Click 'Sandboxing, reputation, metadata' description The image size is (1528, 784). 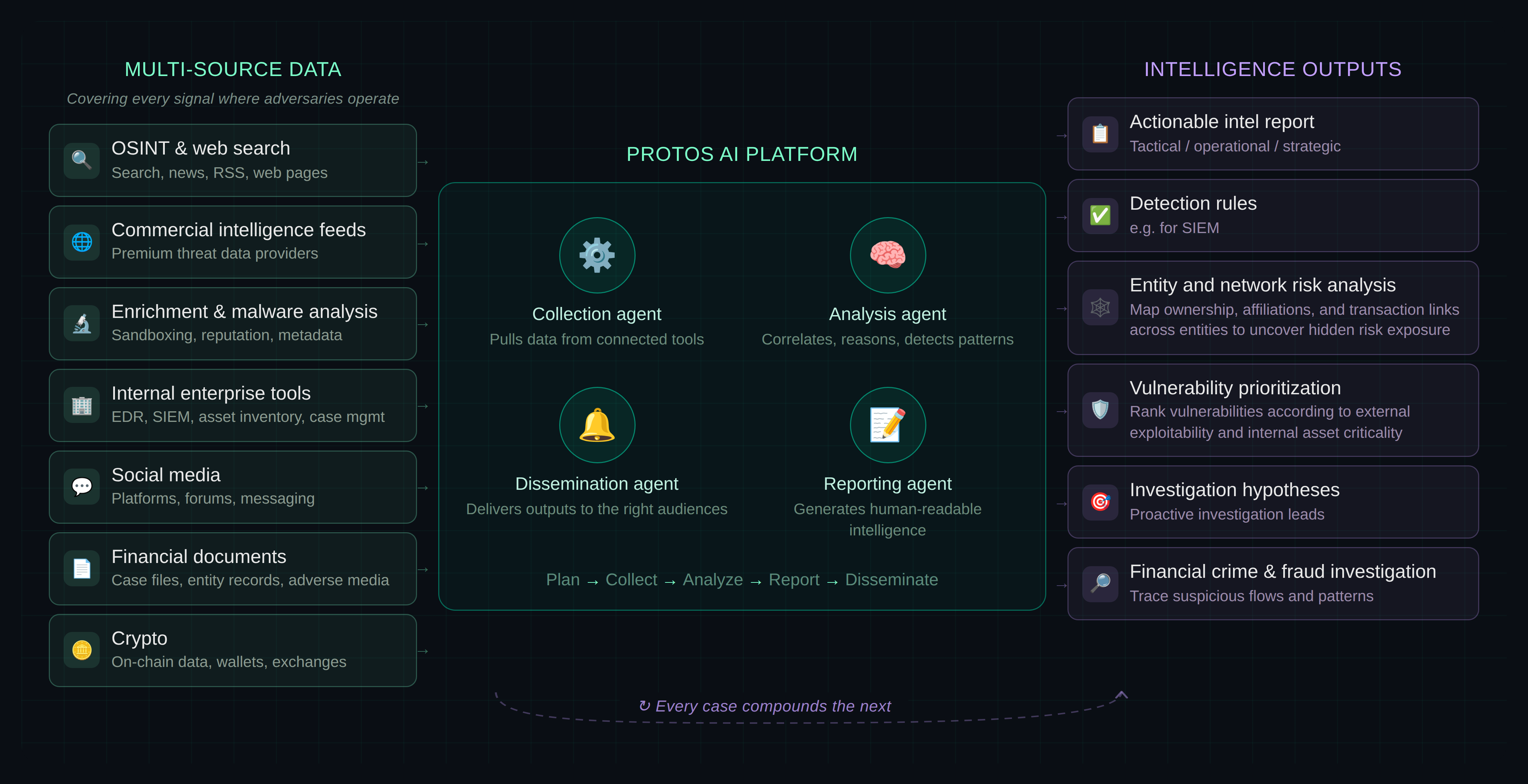tap(227, 335)
